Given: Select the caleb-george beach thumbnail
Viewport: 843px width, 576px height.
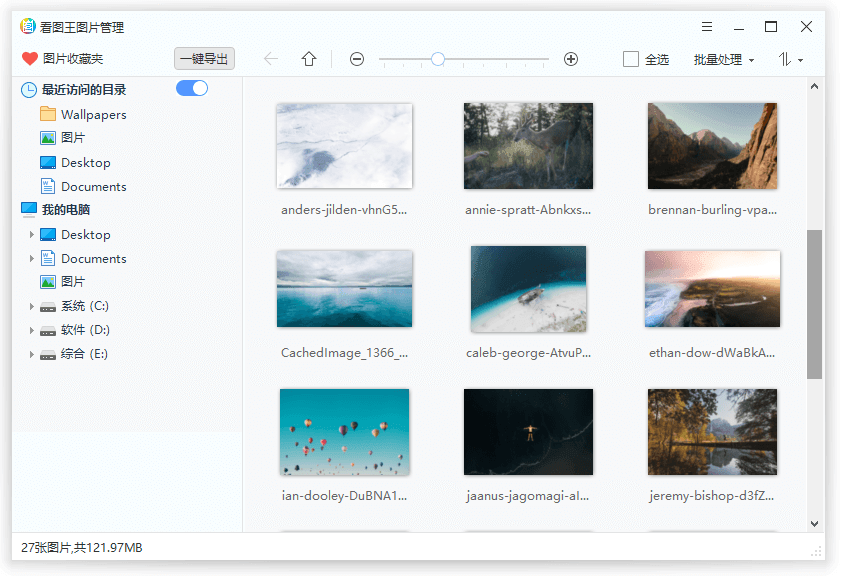Looking at the screenshot, I should [528, 289].
